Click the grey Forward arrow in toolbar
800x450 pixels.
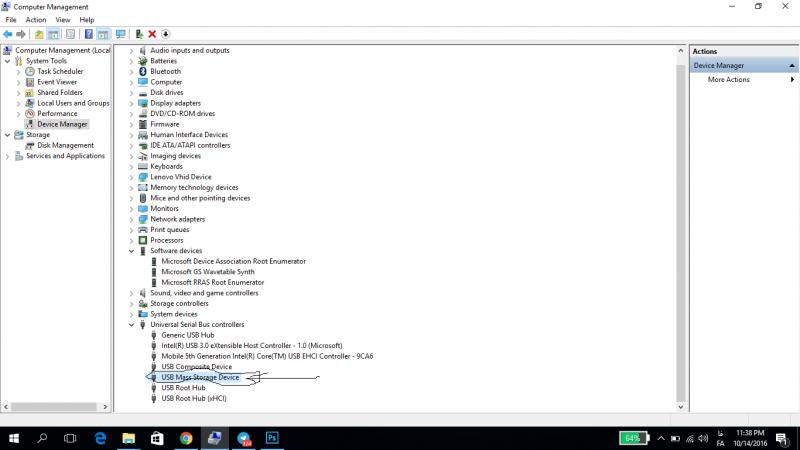click(21, 34)
